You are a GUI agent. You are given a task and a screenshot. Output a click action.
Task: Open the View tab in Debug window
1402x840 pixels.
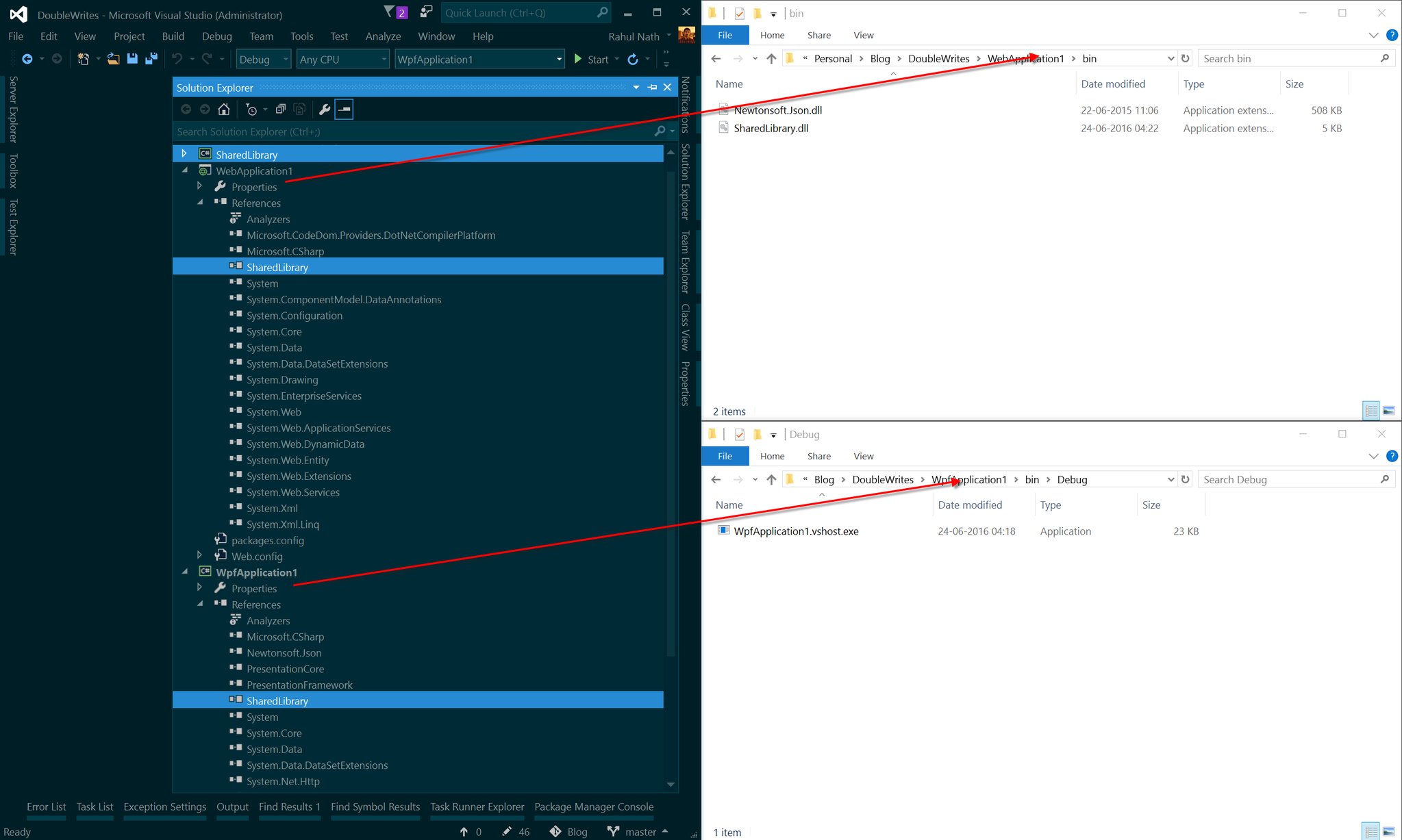[x=863, y=456]
